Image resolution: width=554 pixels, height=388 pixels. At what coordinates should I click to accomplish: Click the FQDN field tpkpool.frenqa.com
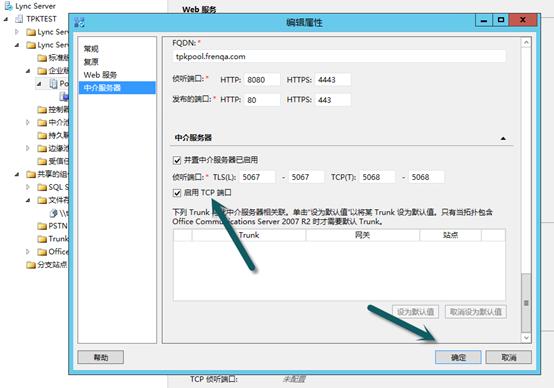339,57
